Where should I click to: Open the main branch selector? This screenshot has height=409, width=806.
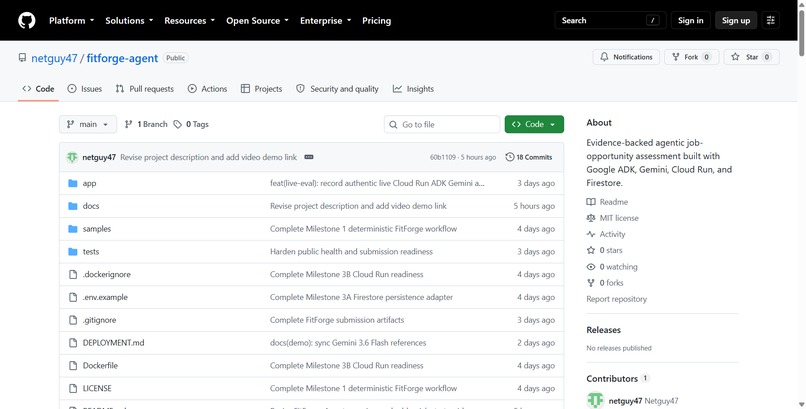tap(88, 124)
